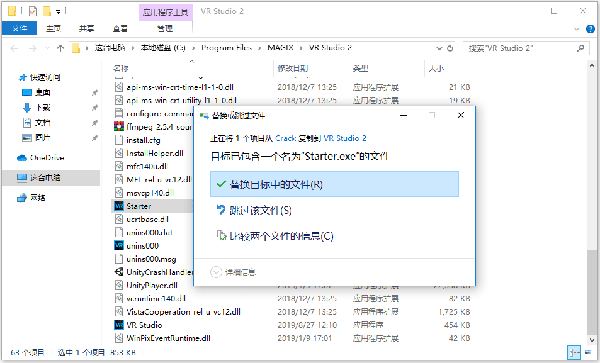Image resolution: width=600 pixels, height=363 pixels.
Task: Click the new folder icon in title bar
Action: (x=47, y=12)
